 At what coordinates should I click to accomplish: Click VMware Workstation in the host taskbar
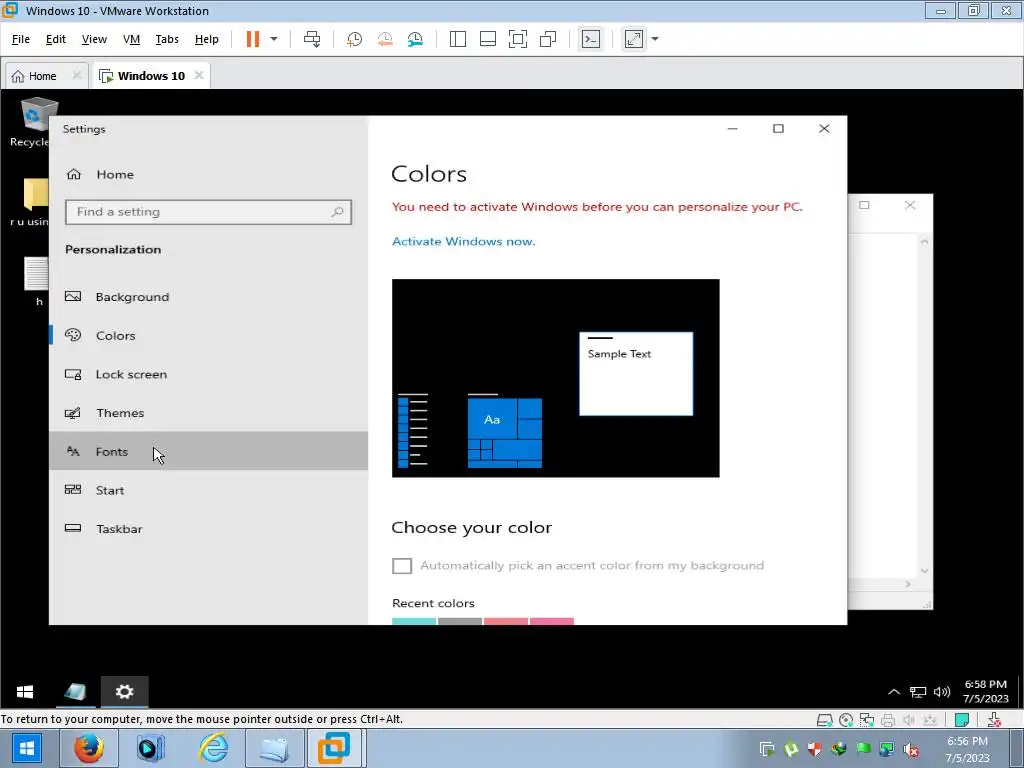(334, 748)
